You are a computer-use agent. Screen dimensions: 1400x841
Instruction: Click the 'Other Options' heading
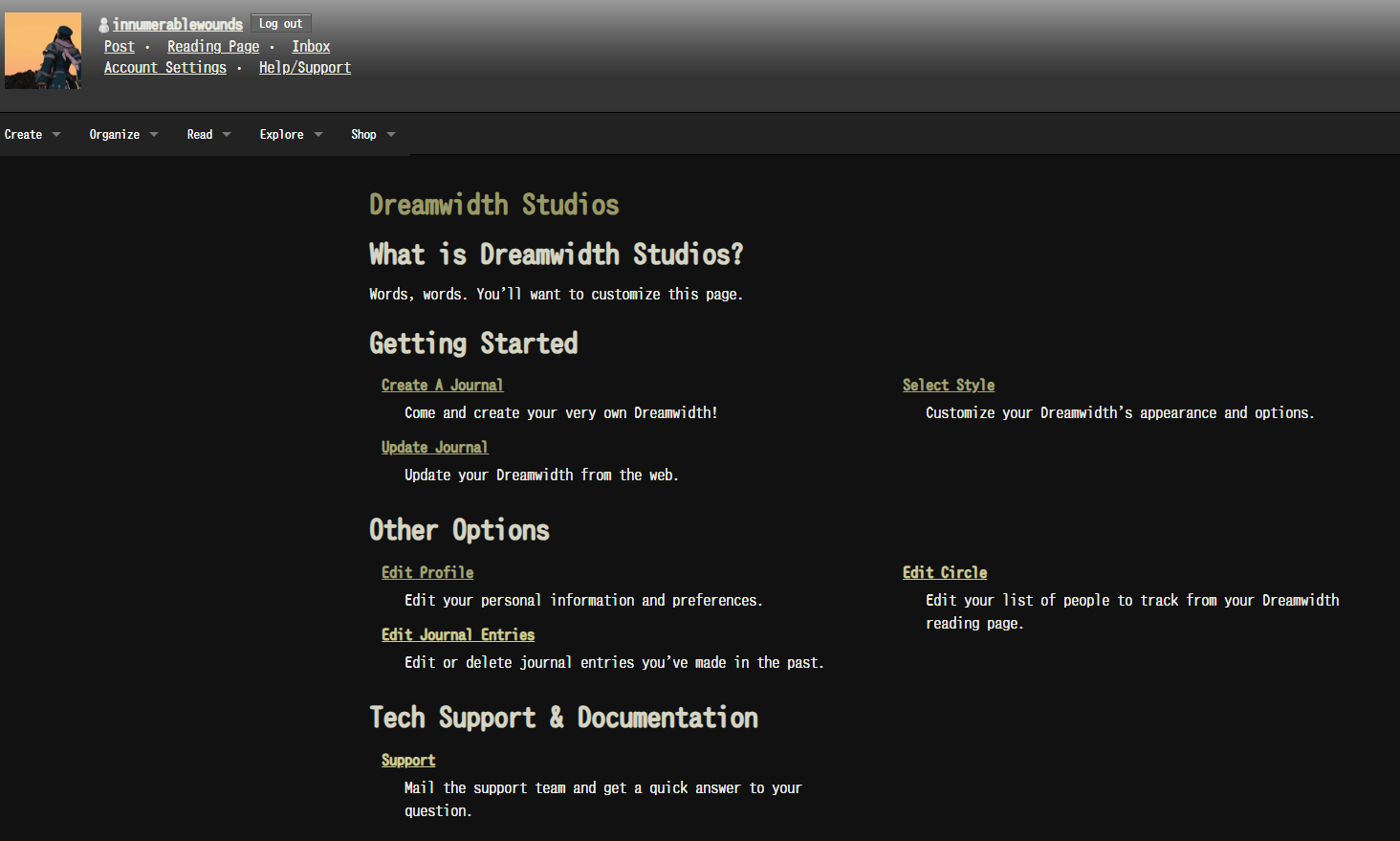point(460,530)
